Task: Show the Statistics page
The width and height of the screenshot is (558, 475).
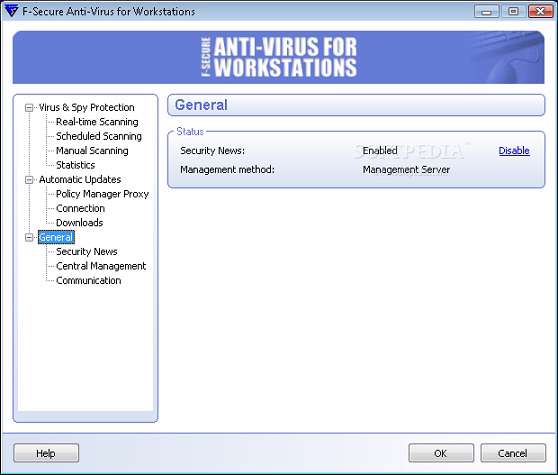Action: coord(75,165)
